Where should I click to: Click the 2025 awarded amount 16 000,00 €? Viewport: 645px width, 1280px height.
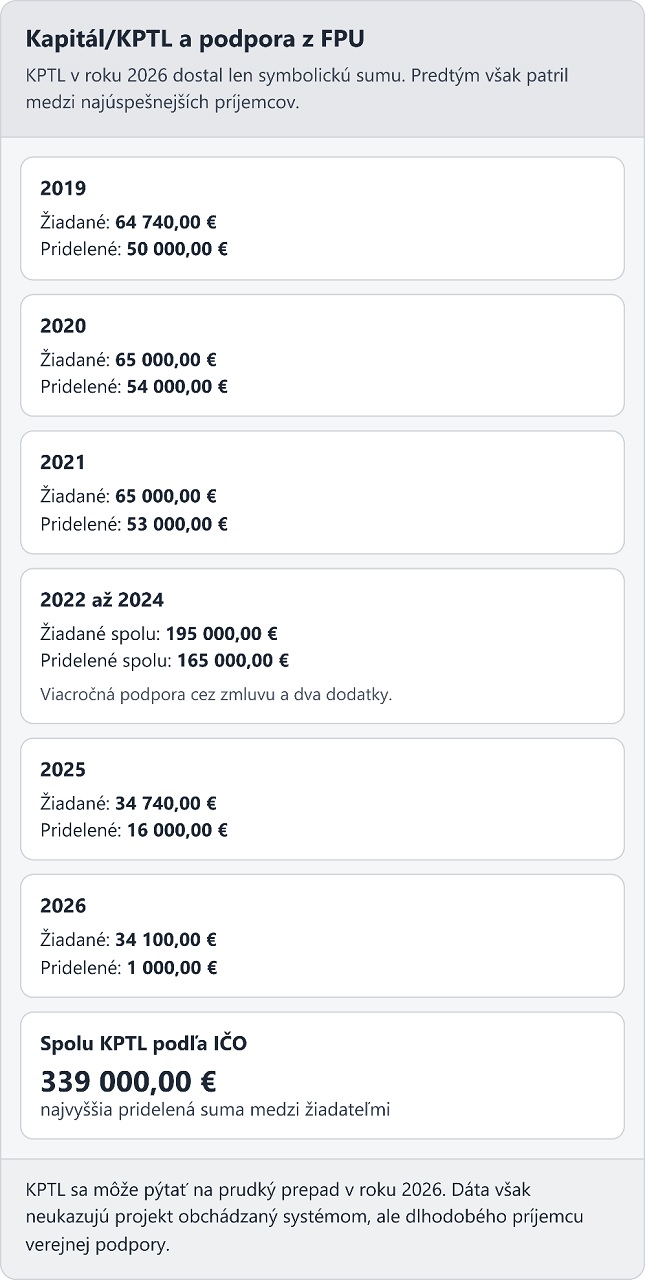[177, 830]
